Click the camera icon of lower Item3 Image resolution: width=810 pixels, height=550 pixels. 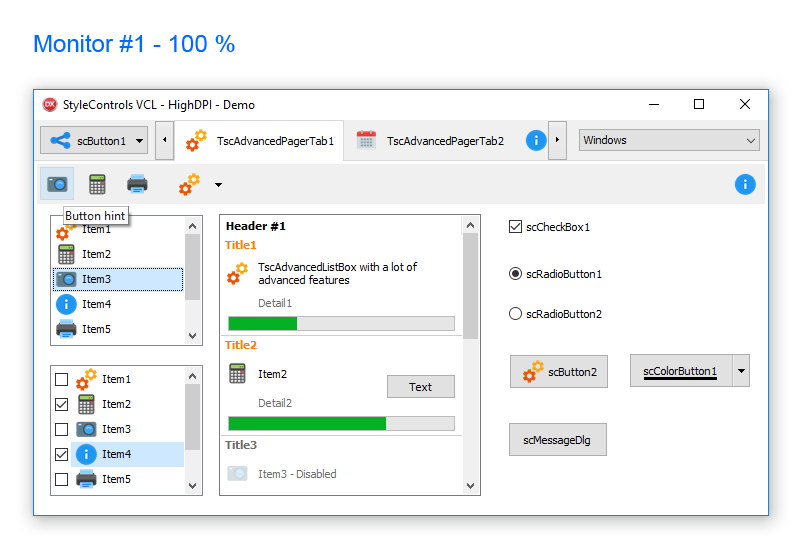point(86,429)
